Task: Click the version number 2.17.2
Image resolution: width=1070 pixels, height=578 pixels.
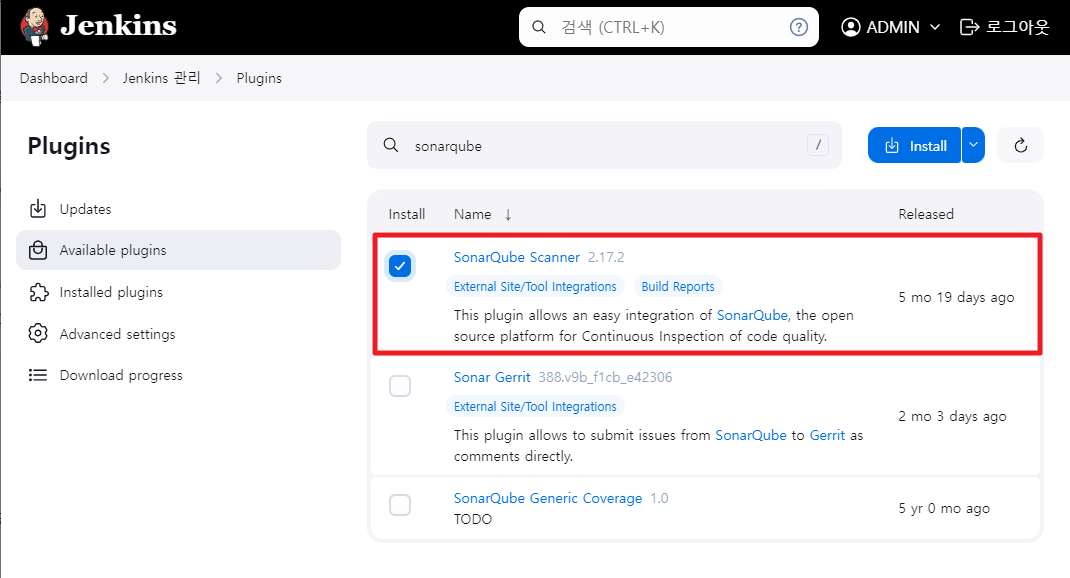Action: 606,257
